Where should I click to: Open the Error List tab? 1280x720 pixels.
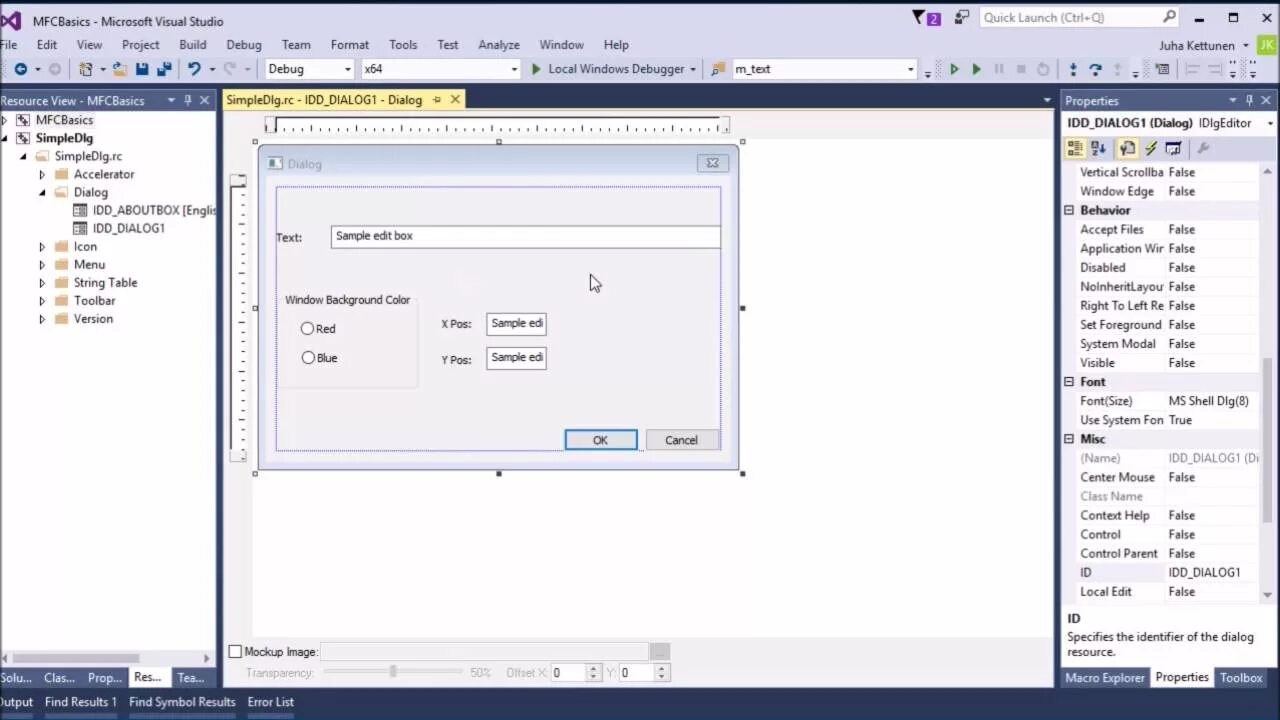(271, 702)
